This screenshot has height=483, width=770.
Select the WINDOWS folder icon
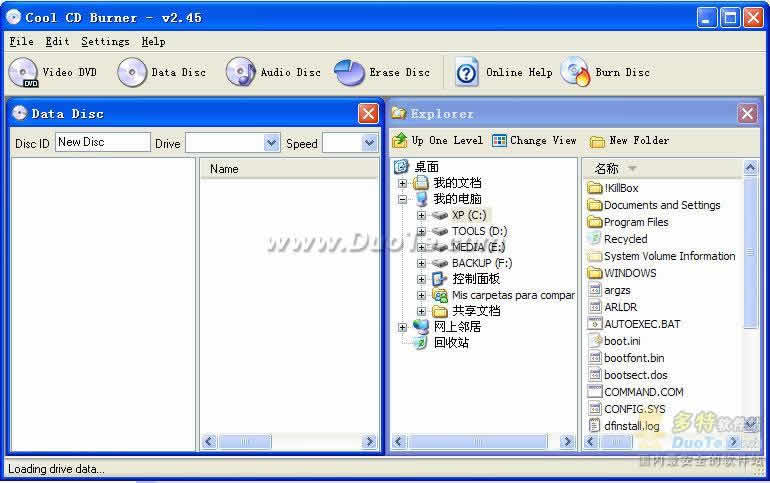pos(595,273)
